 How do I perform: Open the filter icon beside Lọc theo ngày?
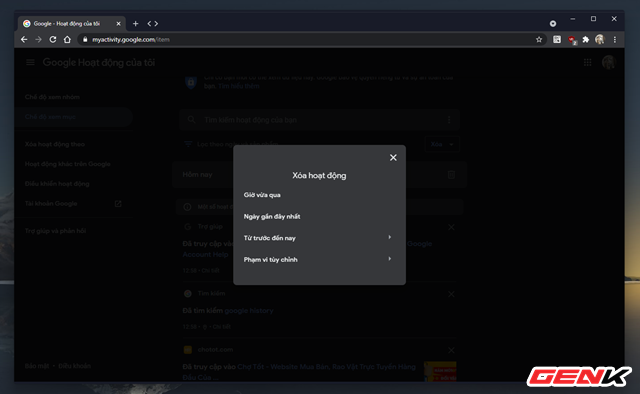pos(188,144)
